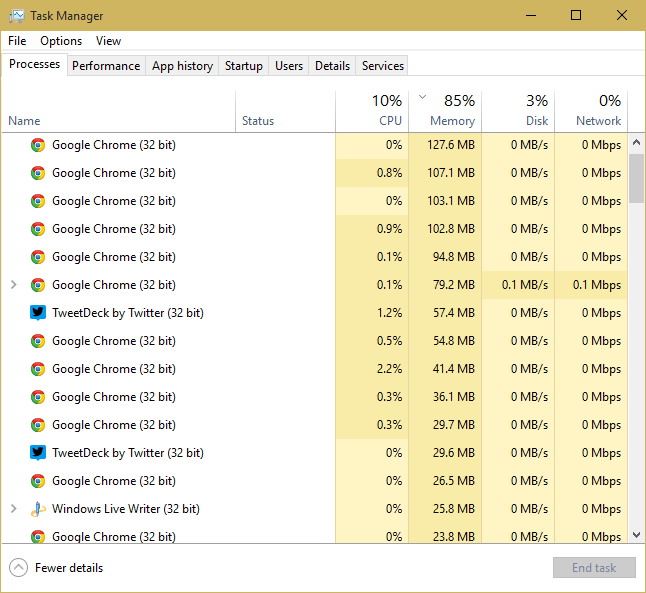Switch to the Details tab
This screenshot has width=646, height=593.
click(332, 66)
